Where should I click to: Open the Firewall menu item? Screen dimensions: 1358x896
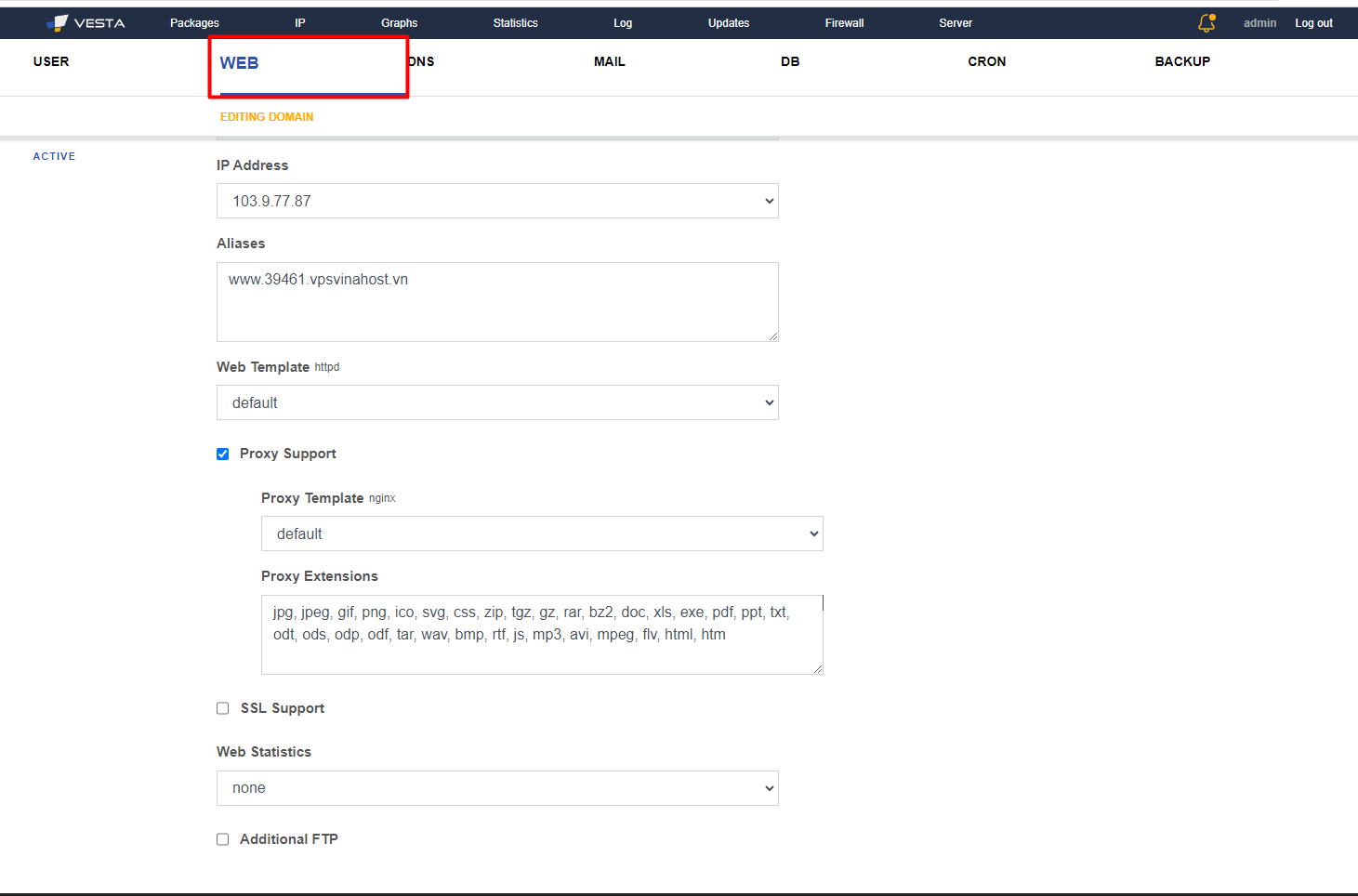(844, 23)
